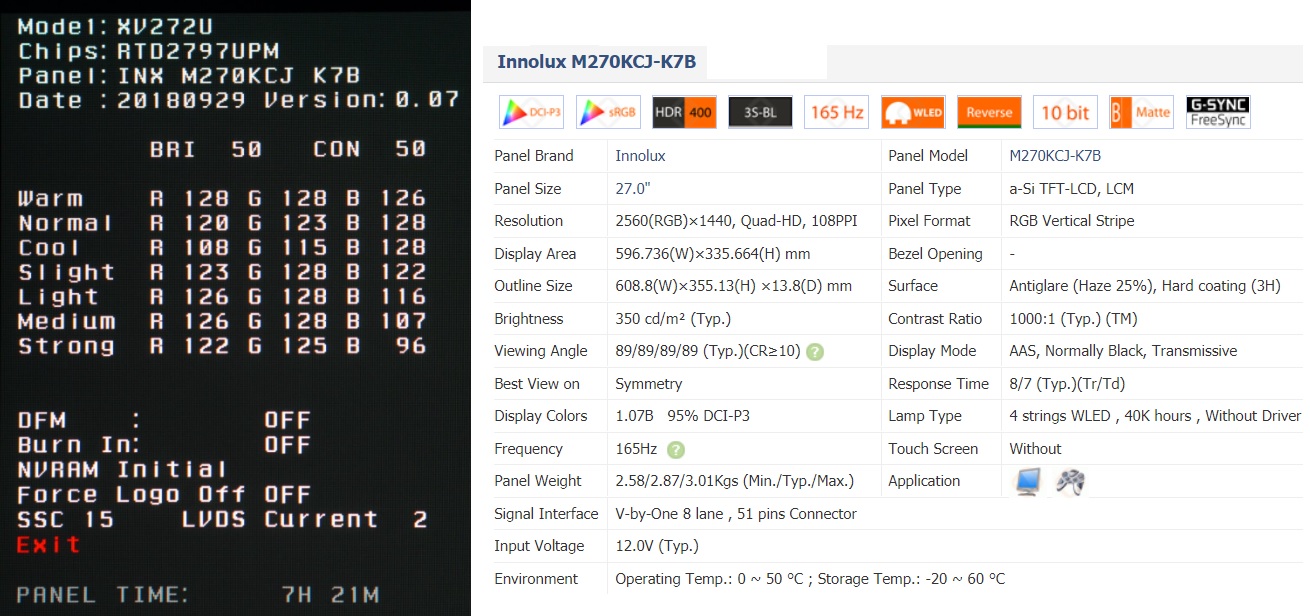This screenshot has height=616, width=1310.
Task: Click the V-by-One 8 lane signal interface value
Action: tap(736, 514)
